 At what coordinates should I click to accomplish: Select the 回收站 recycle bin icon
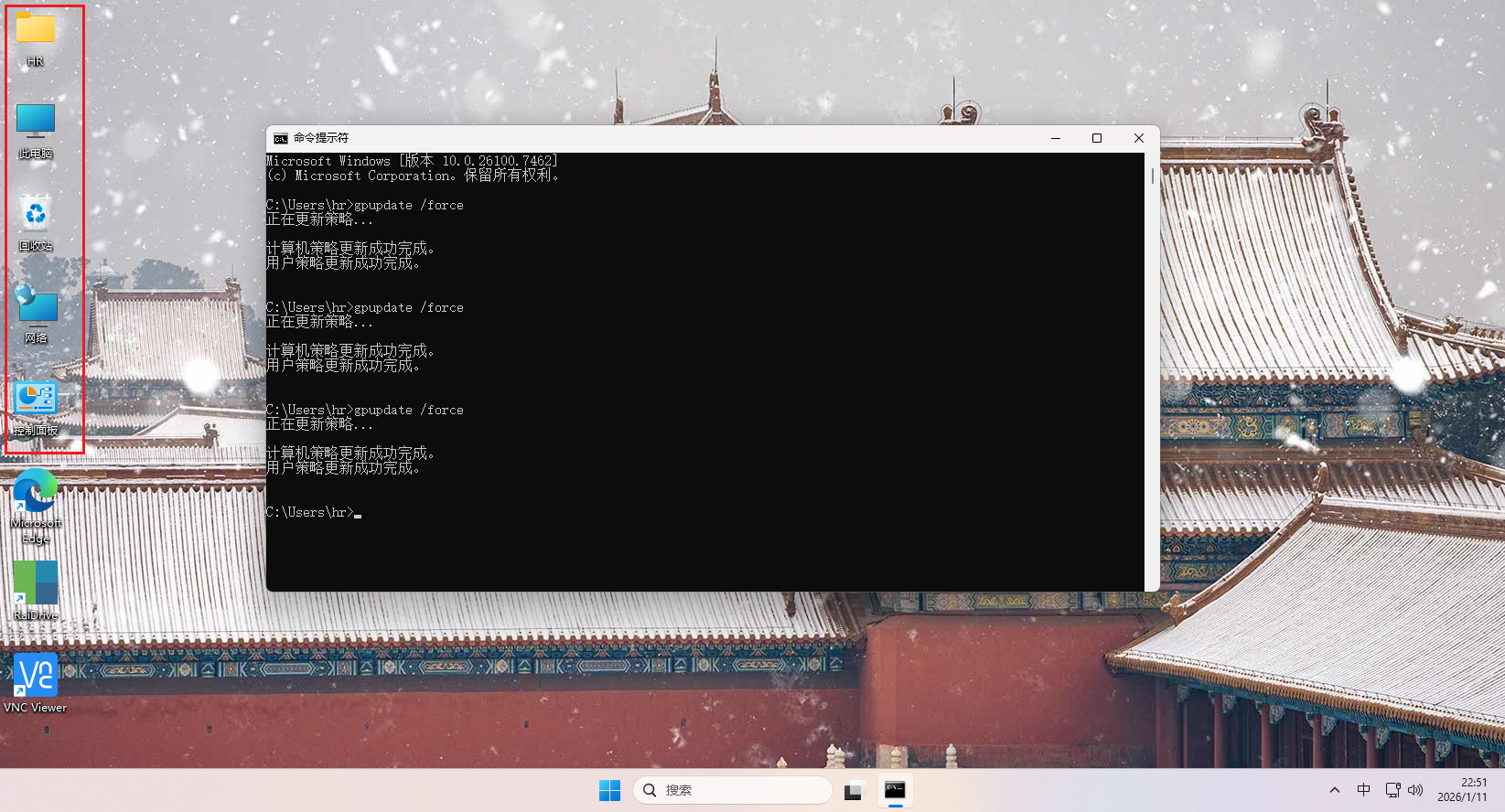point(36,224)
